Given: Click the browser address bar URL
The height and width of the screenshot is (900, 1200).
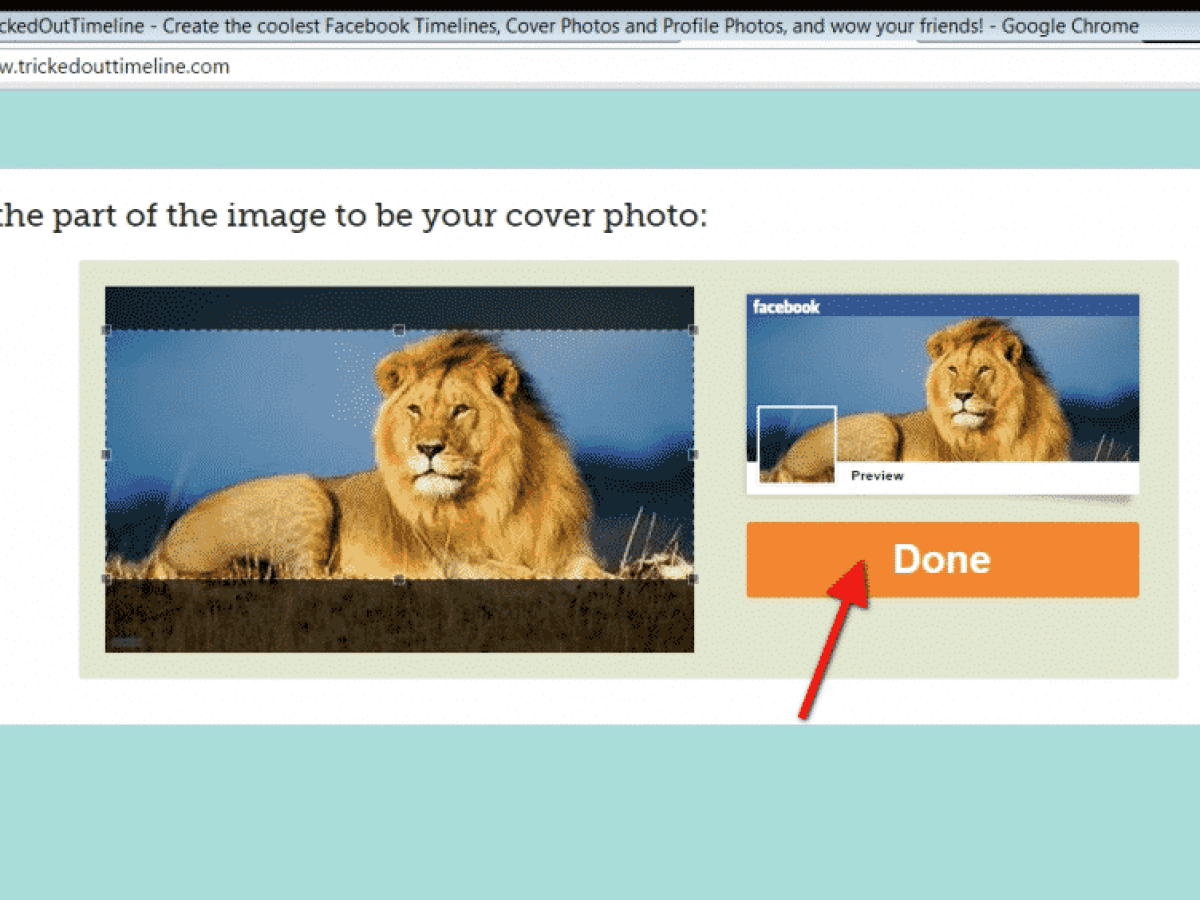Looking at the screenshot, I should 115,67.
